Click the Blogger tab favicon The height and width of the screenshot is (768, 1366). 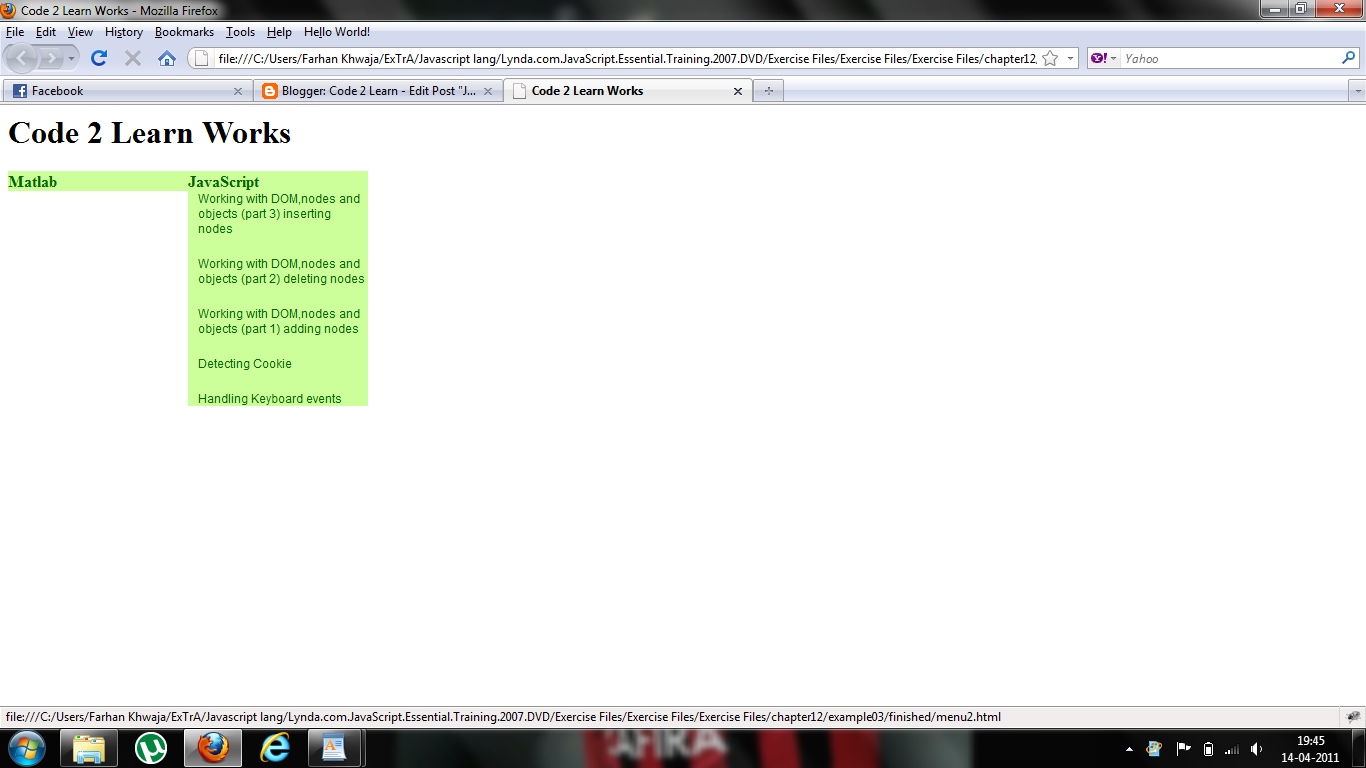coord(269,91)
